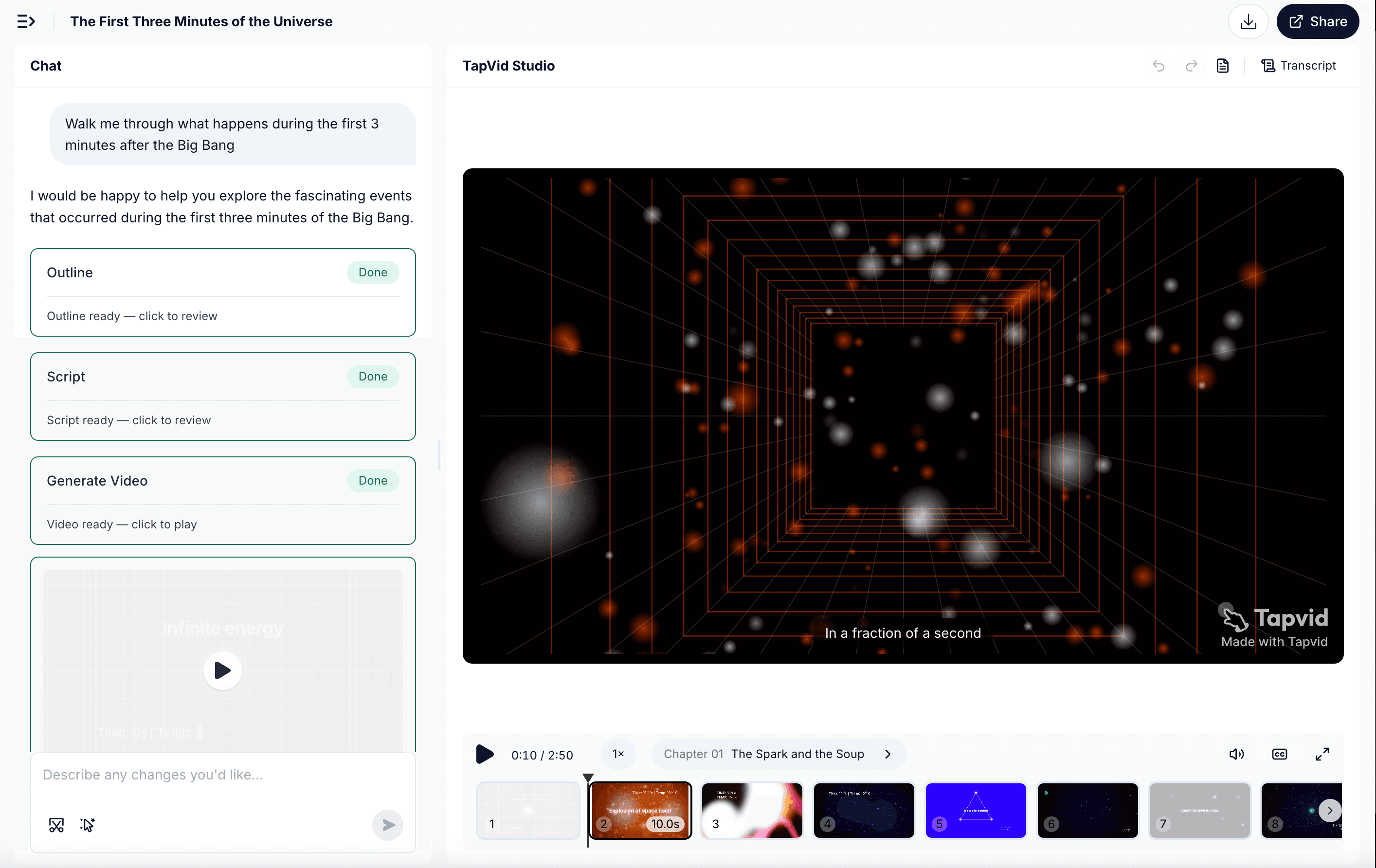This screenshot has height=868, width=1376.
Task: Click the 10.0s duration label on scene 2
Action: [665, 823]
